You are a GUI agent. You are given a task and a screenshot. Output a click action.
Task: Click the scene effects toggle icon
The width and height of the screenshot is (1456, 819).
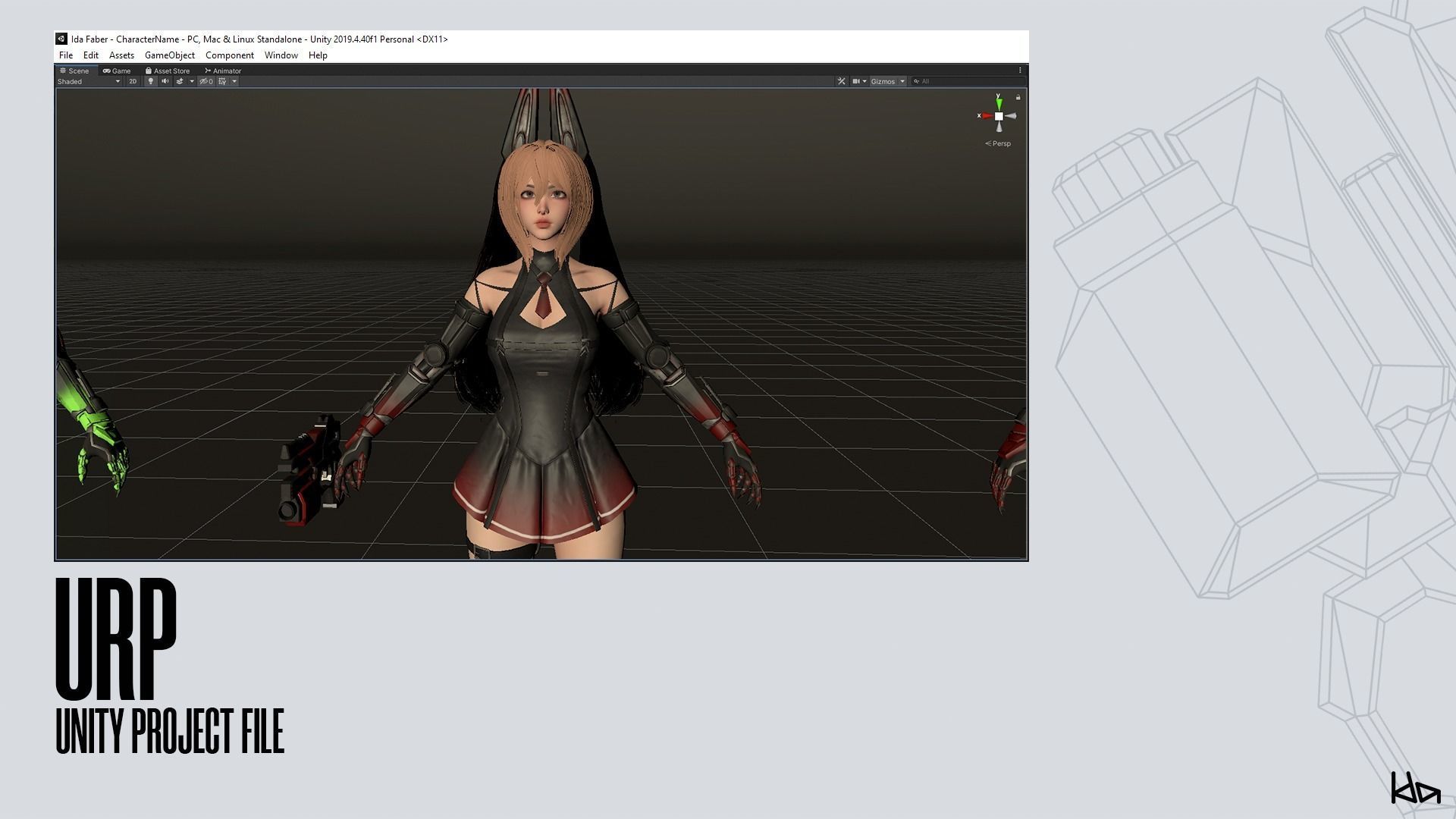pyautogui.click(x=180, y=81)
